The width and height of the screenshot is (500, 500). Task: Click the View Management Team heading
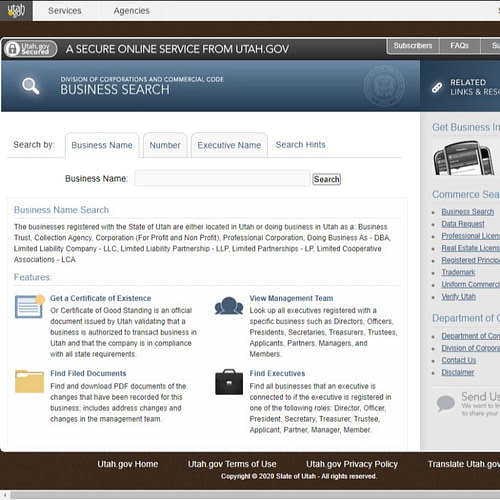(291, 298)
